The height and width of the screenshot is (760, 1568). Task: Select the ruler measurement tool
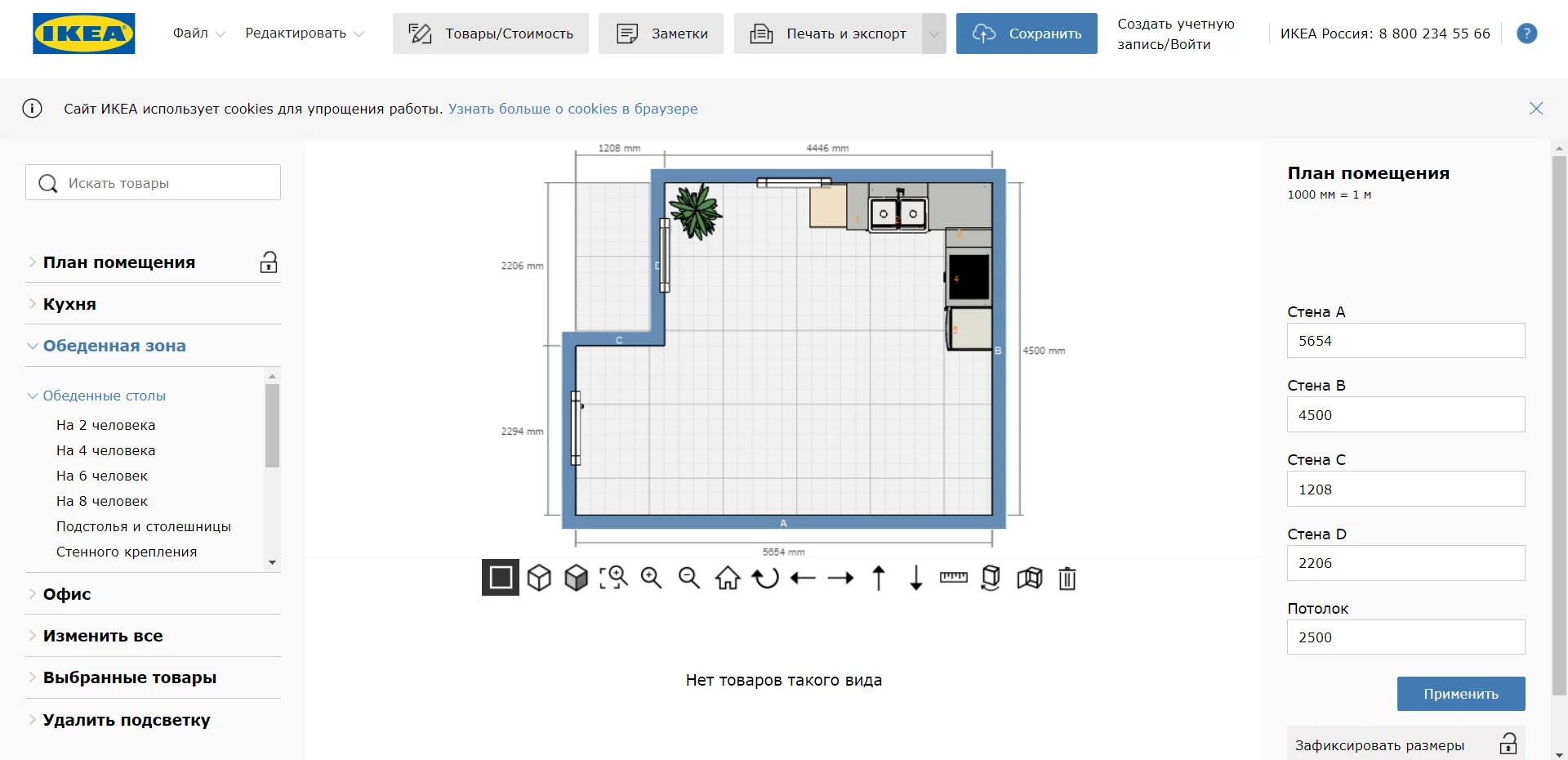click(953, 578)
